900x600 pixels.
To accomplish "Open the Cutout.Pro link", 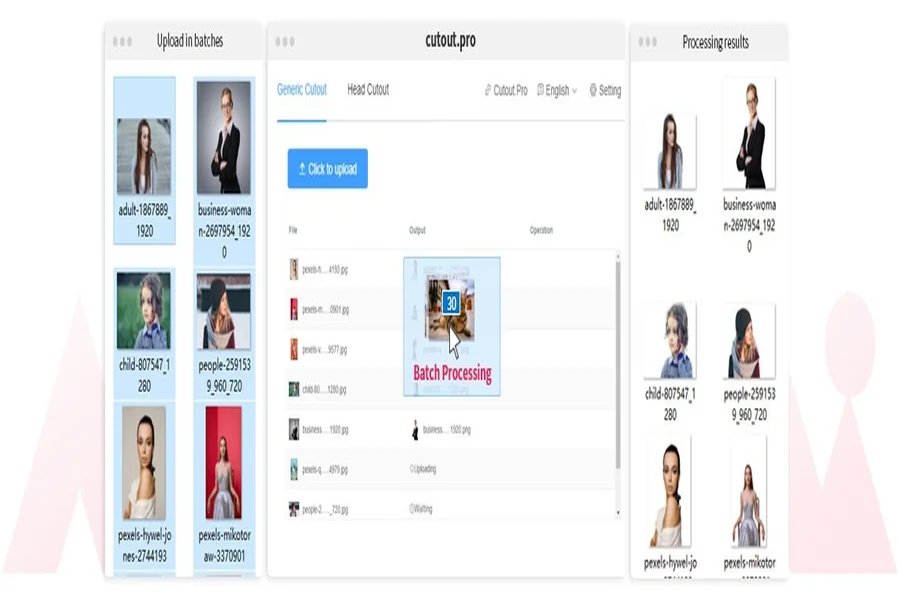I will click(512, 90).
